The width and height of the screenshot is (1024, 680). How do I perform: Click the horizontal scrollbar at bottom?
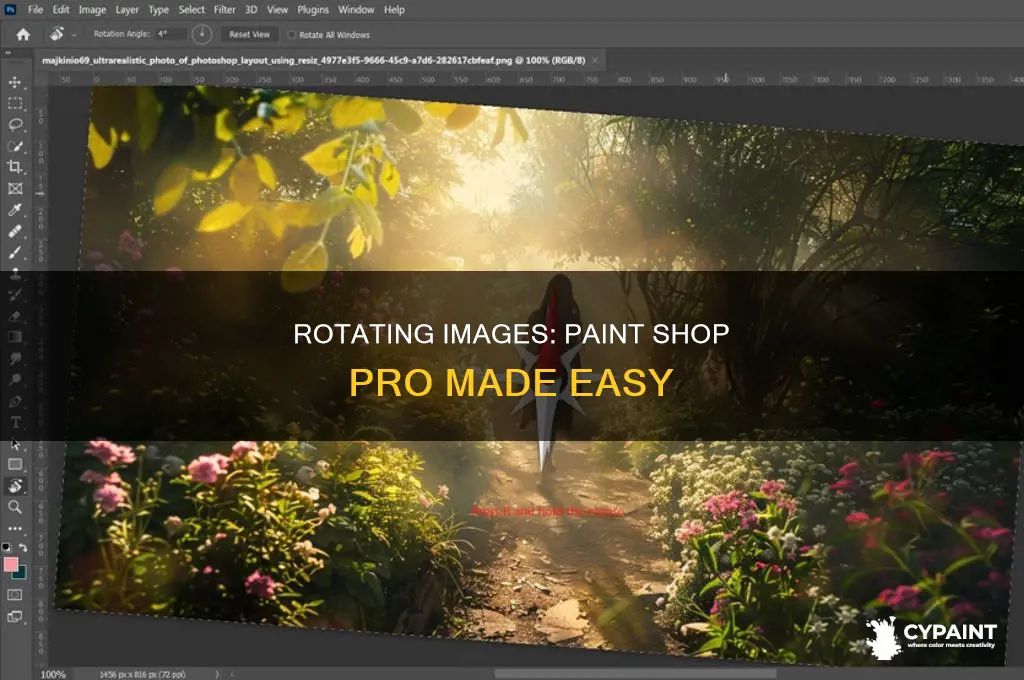click(635, 673)
